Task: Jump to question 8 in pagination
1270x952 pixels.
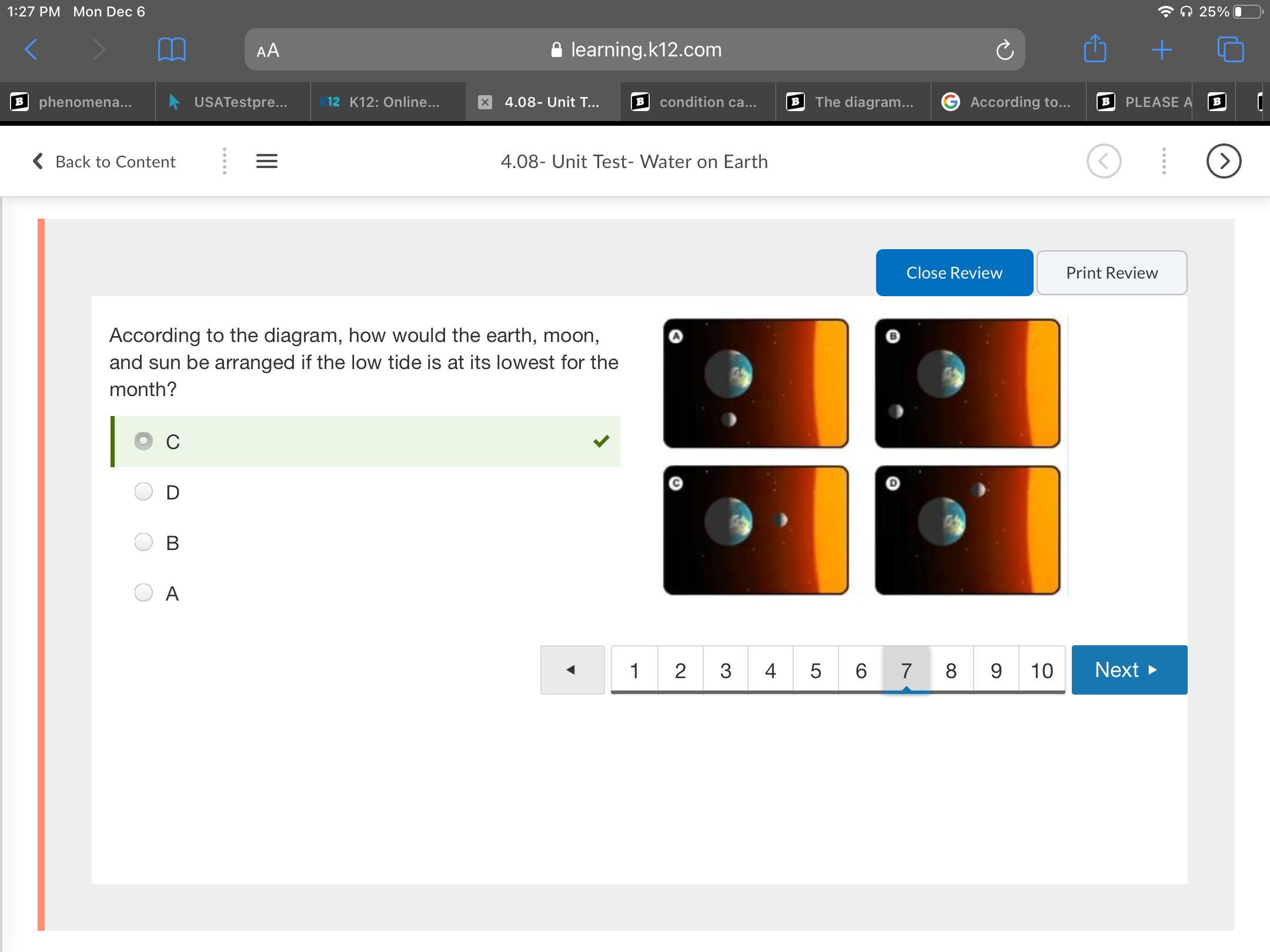Action: 951,670
